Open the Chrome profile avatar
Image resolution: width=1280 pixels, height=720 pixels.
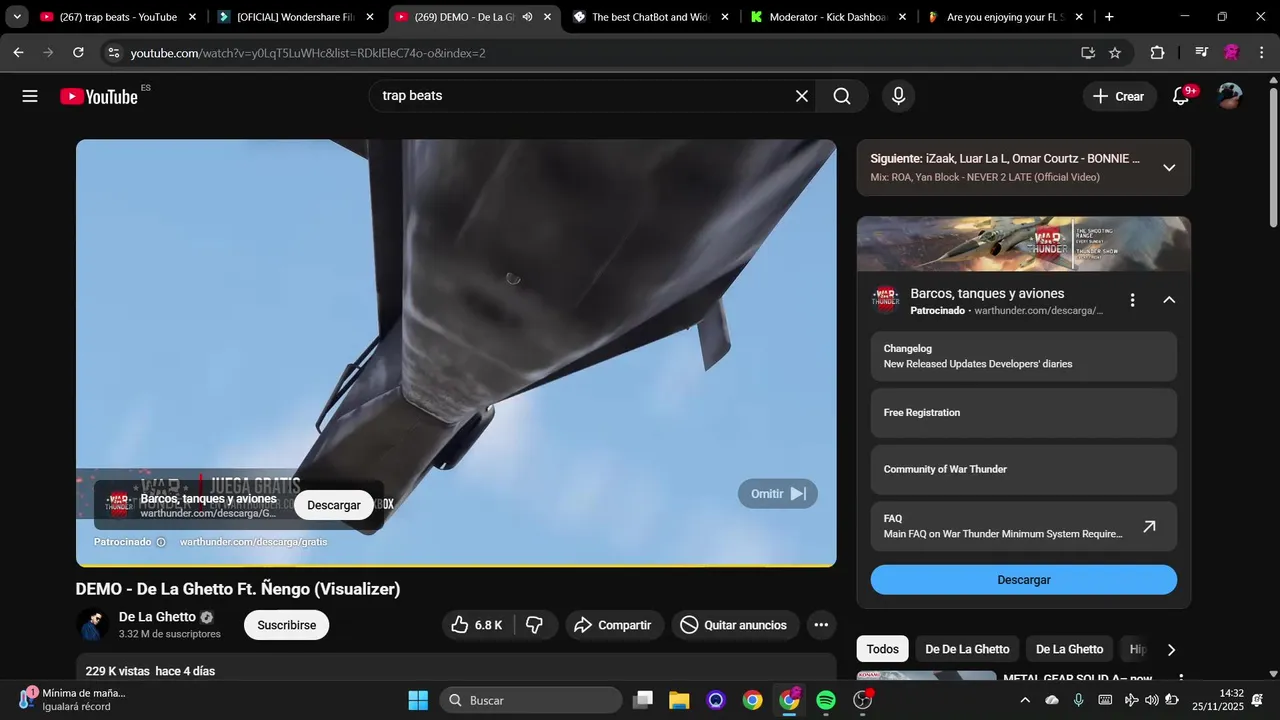tap(1232, 53)
